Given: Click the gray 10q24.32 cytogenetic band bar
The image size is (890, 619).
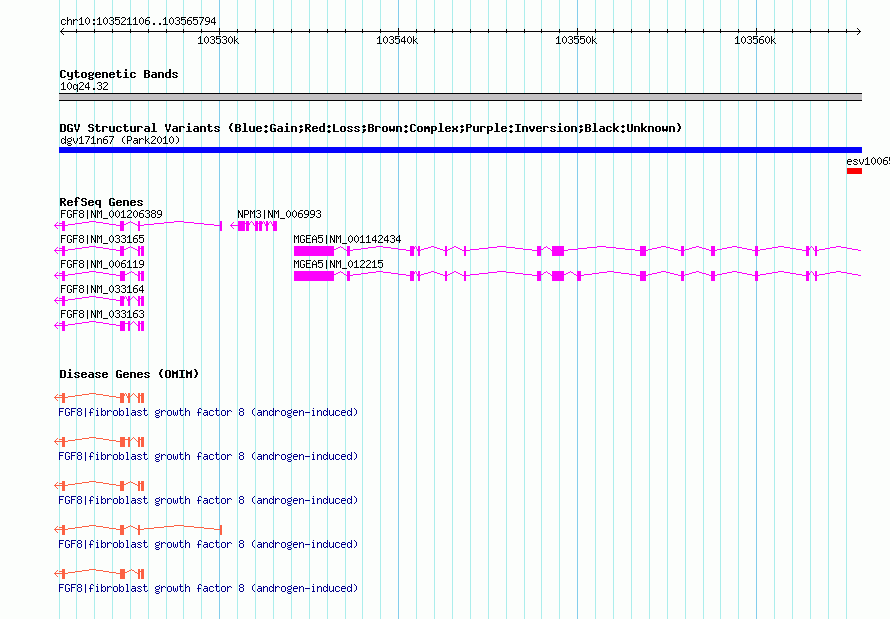Looking at the screenshot, I should click(x=460, y=97).
